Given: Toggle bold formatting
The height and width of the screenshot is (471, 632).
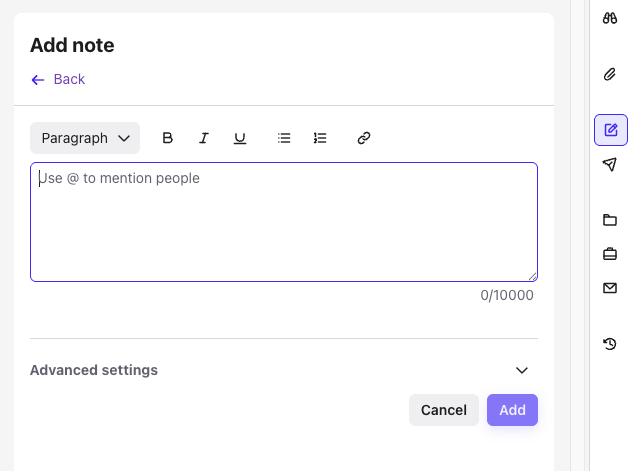Looking at the screenshot, I should (x=168, y=138).
